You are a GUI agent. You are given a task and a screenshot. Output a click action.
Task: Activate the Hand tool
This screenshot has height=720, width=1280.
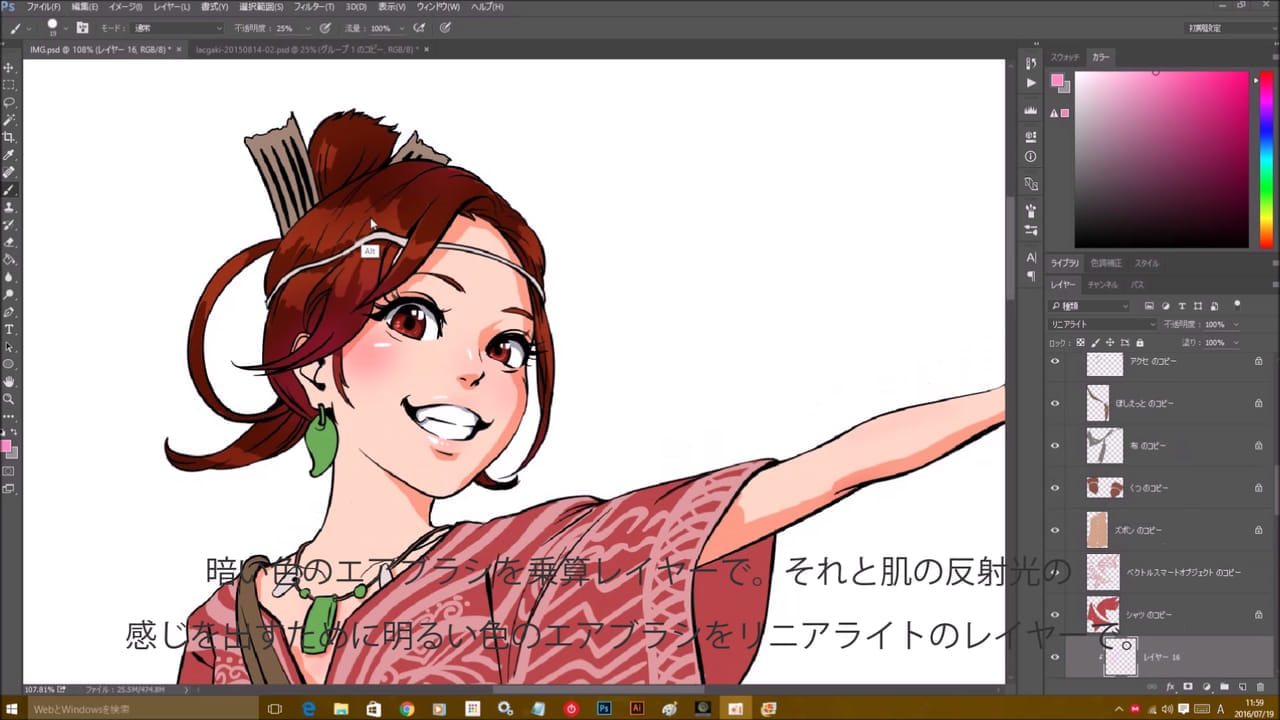9,381
